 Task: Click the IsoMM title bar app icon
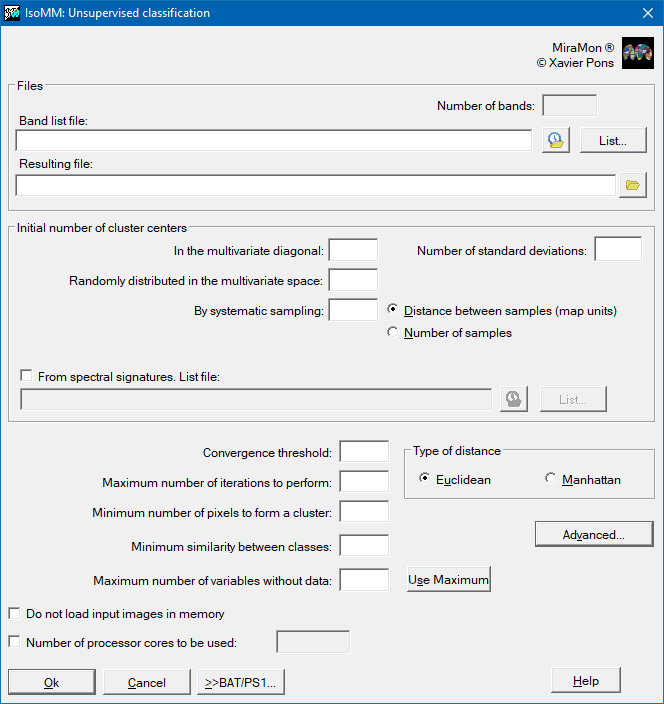(x=13, y=13)
